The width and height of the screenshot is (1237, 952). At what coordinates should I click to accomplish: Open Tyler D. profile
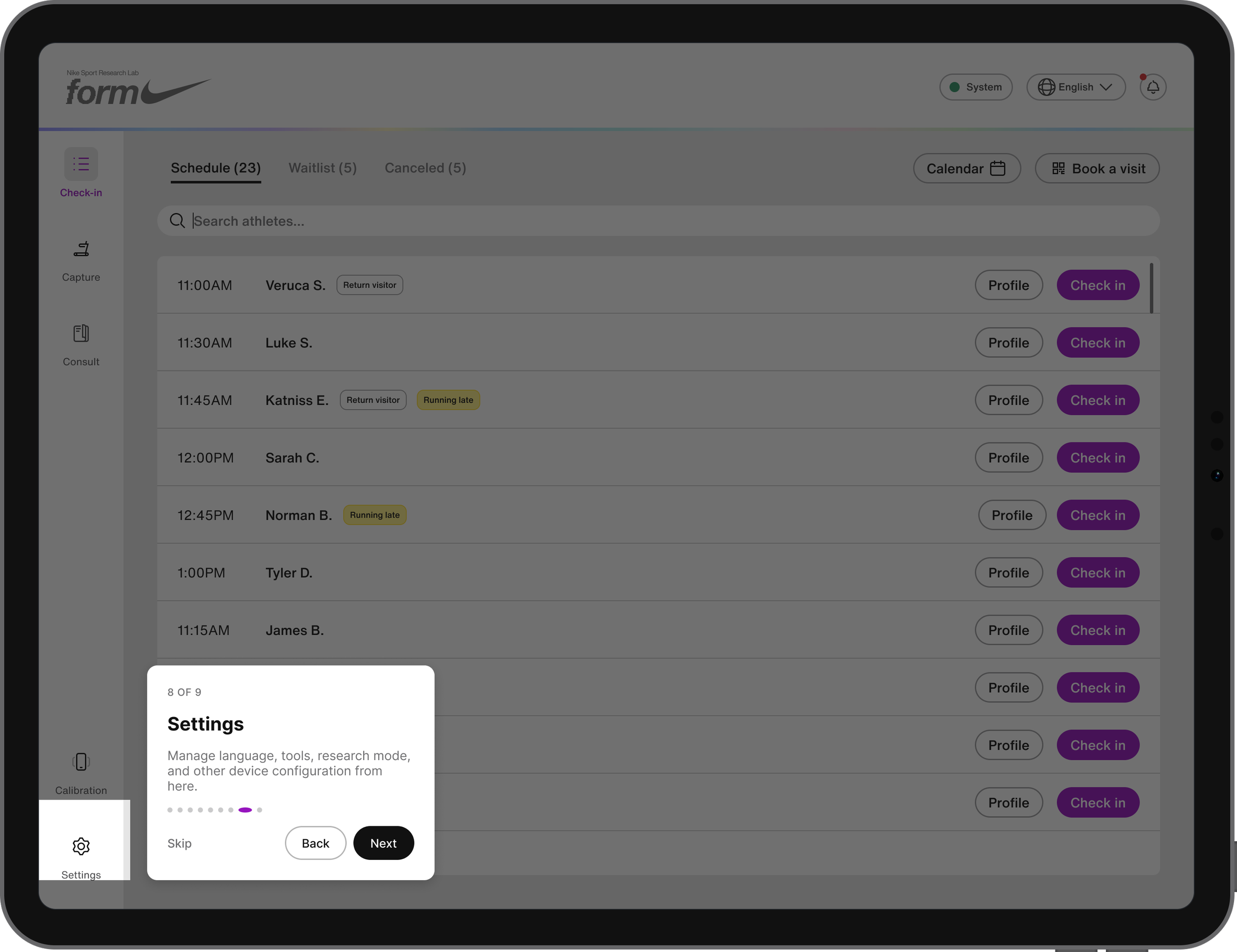(x=1009, y=572)
